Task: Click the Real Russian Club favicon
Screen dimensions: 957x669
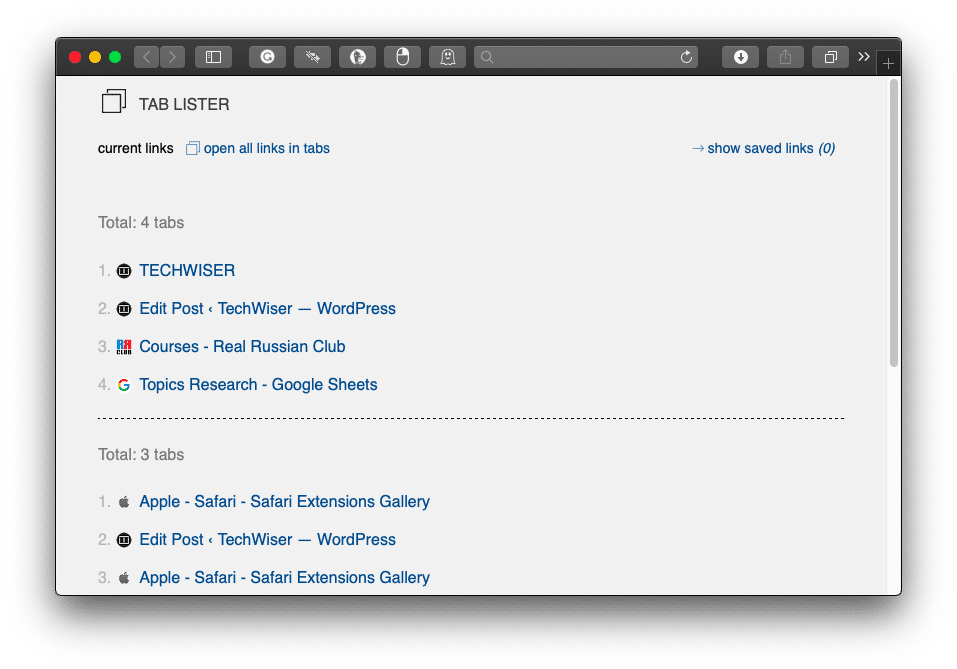Action: [x=124, y=346]
